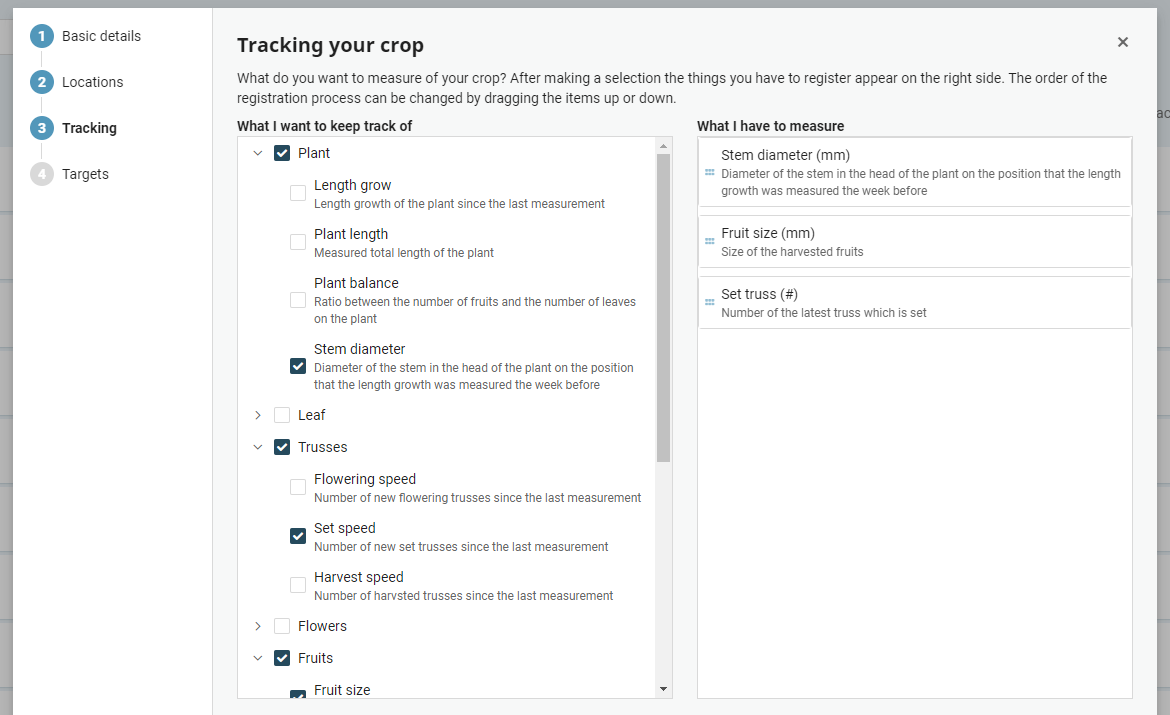Expand the Leaf category

257,415
